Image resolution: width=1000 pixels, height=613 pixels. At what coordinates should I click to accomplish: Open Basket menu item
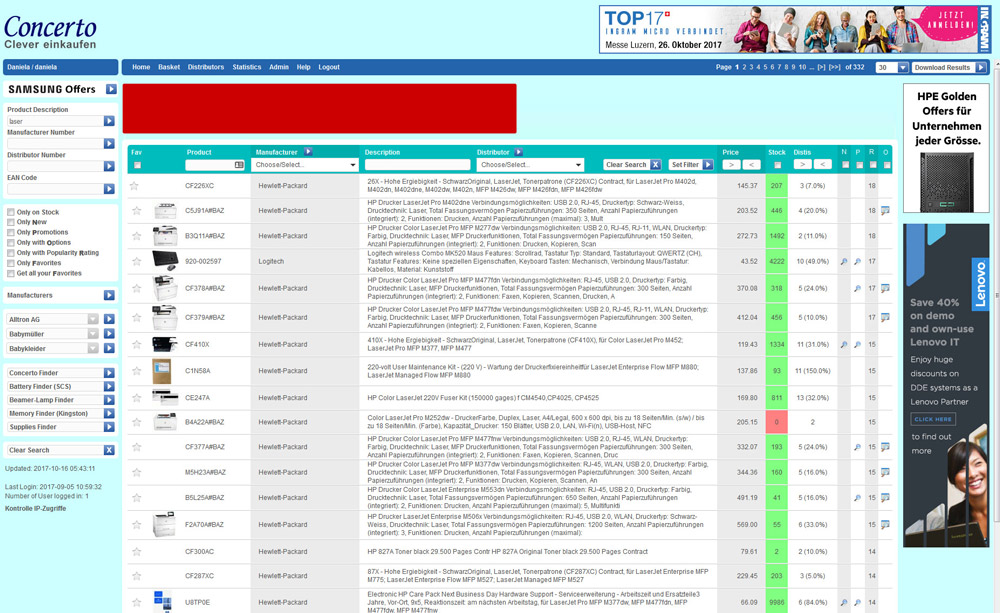click(x=169, y=67)
